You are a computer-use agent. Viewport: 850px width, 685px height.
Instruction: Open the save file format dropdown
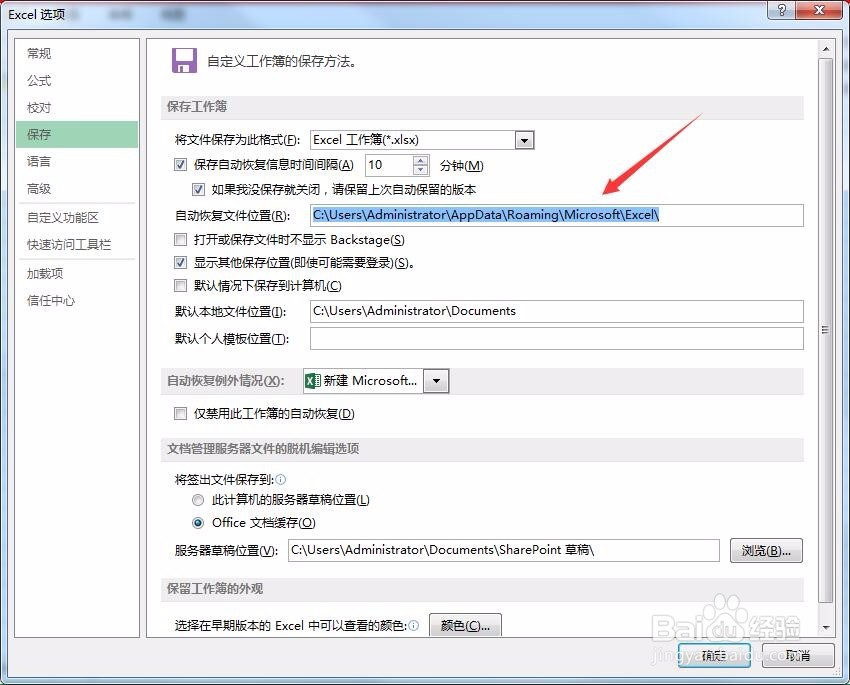(x=524, y=140)
